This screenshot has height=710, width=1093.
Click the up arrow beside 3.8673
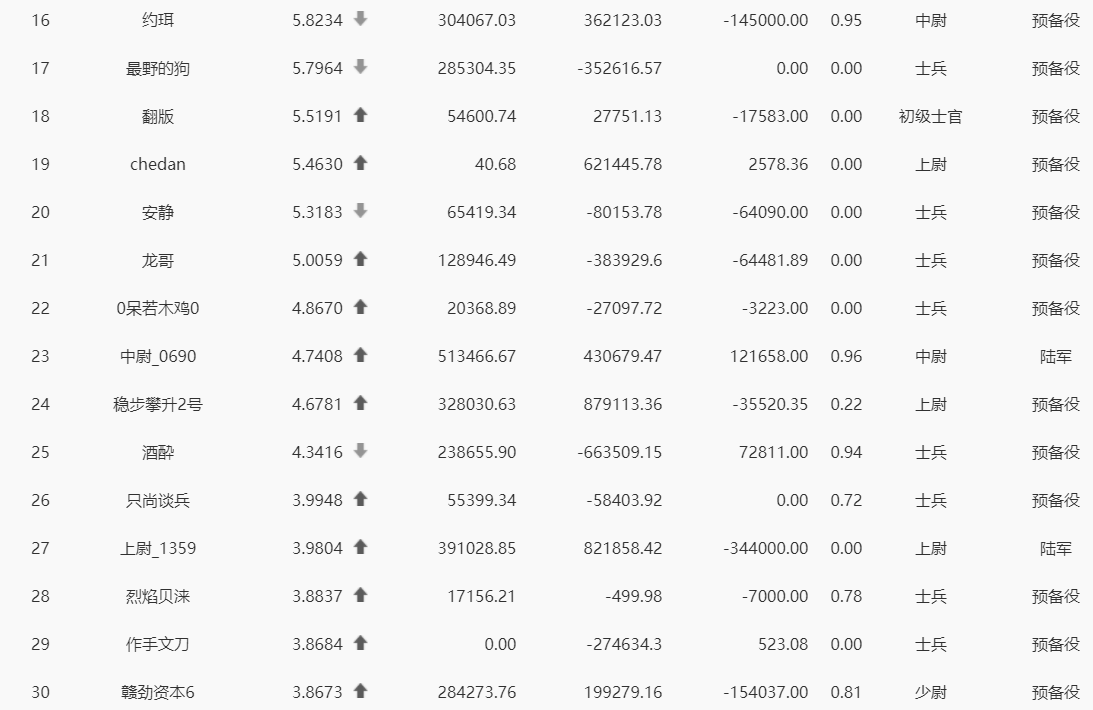click(x=360, y=690)
